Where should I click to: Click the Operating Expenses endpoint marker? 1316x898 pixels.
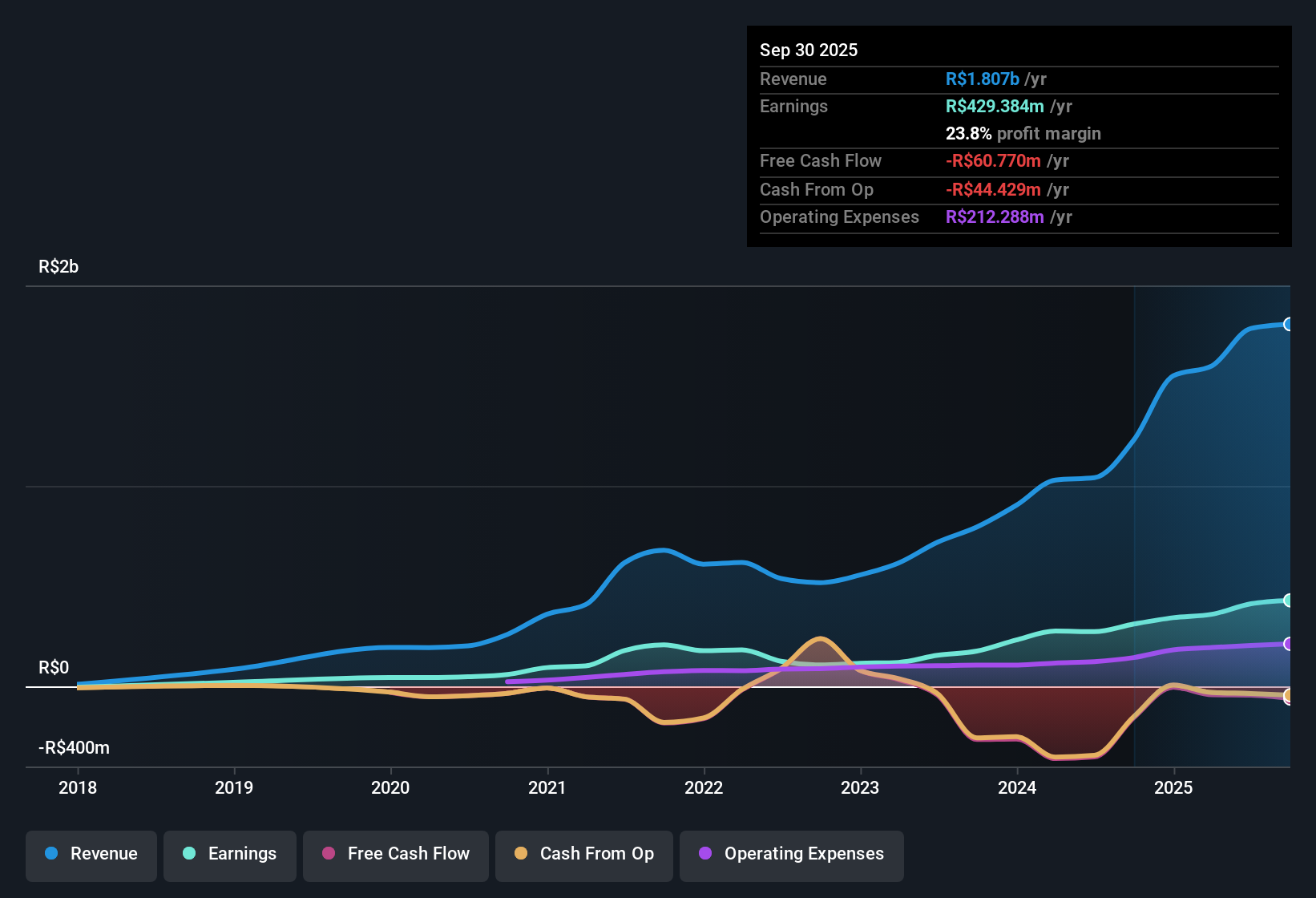point(1289,643)
